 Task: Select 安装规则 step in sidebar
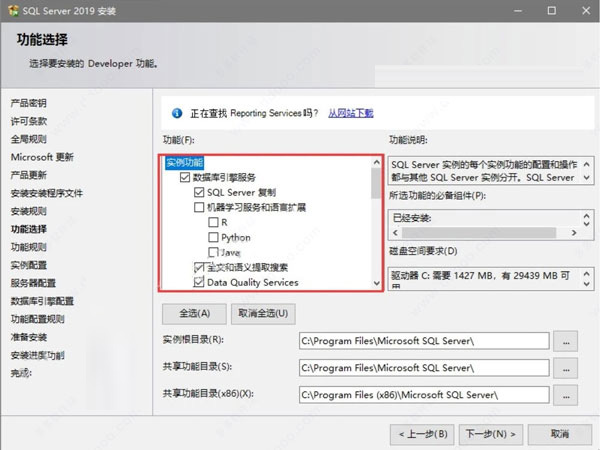coord(29,211)
